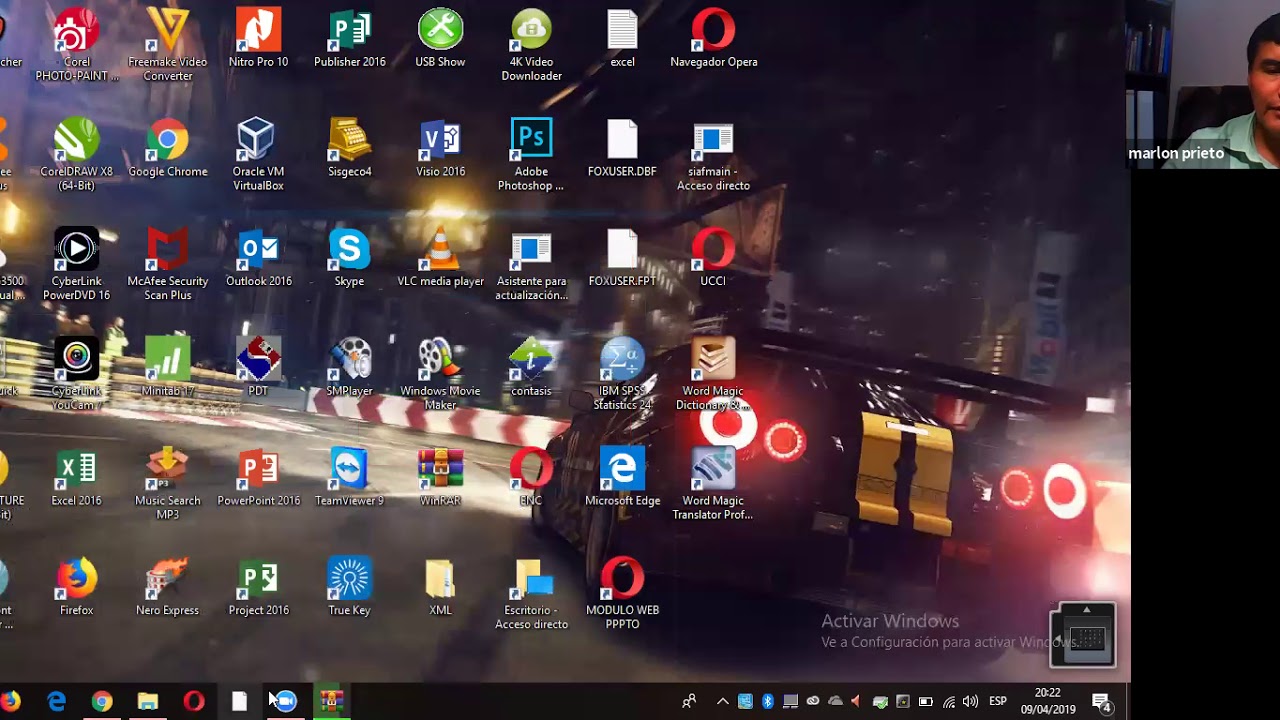Image resolution: width=1280 pixels, height=720 pixels.
Task: Open the Visio 2016 shortcut
Action: 440,148
